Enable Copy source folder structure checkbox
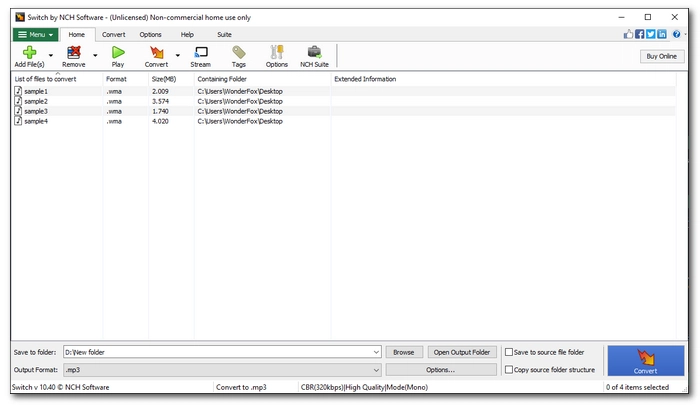 tap(508, 369)
